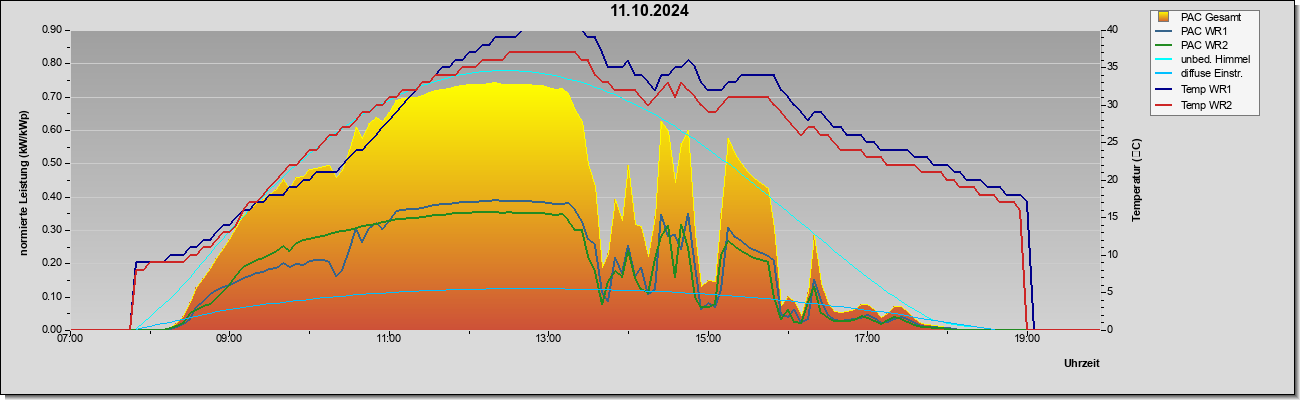Click the 0.90 power axis value
1300x400 pixels.
pyautogui.click(x=53, y=30)
